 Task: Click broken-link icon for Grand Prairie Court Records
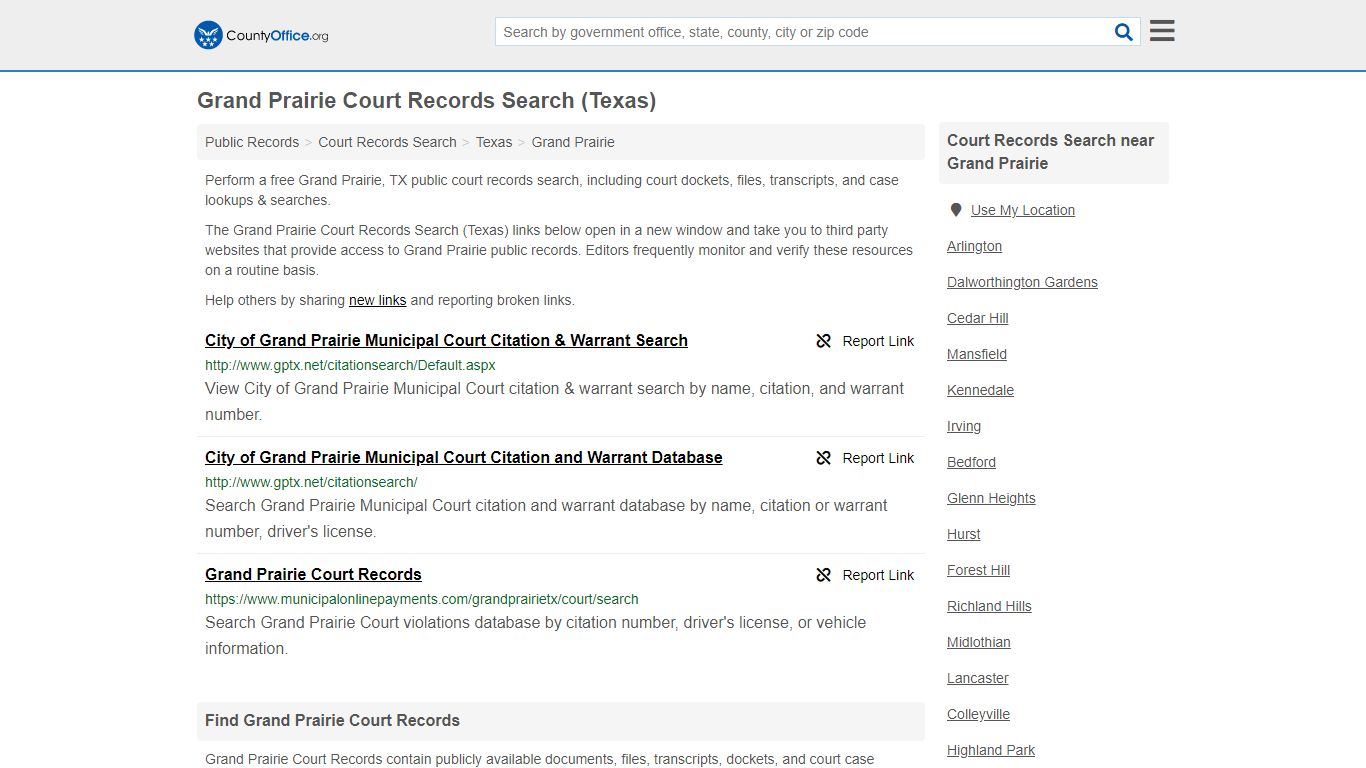click(824, 575)
